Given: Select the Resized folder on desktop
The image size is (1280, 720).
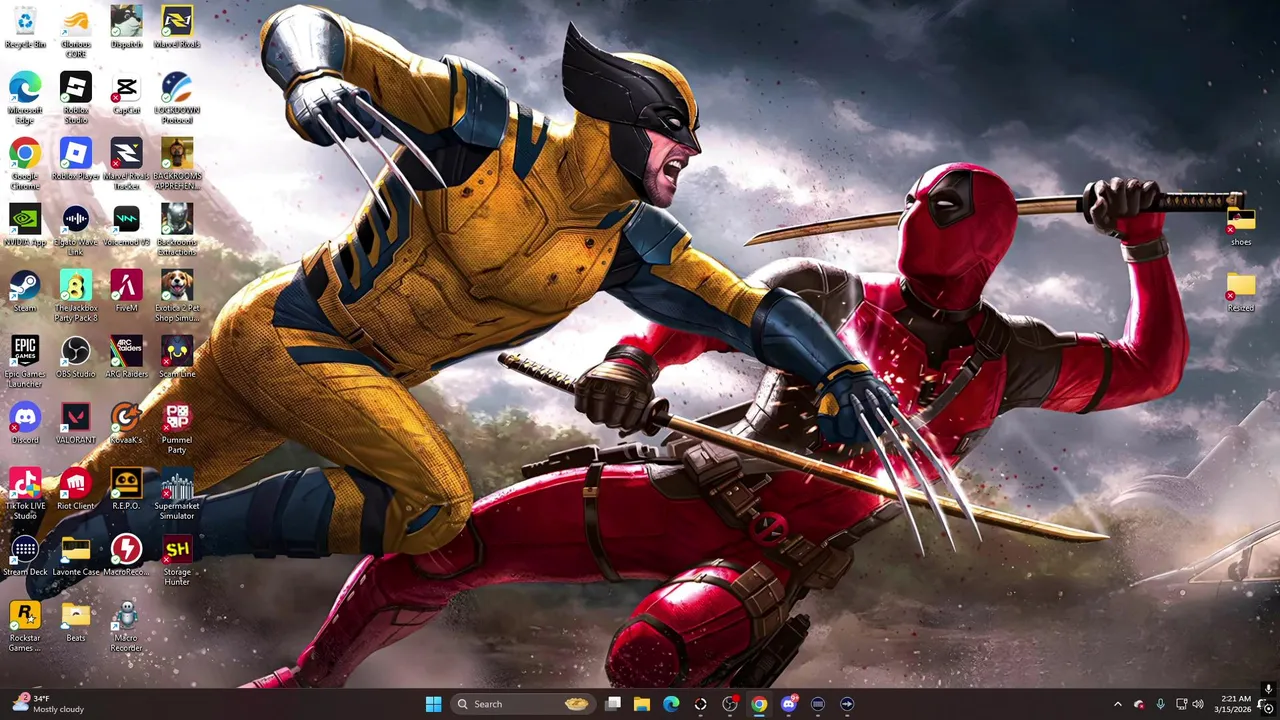Looking at the screenshot, I should [1241, 291].
